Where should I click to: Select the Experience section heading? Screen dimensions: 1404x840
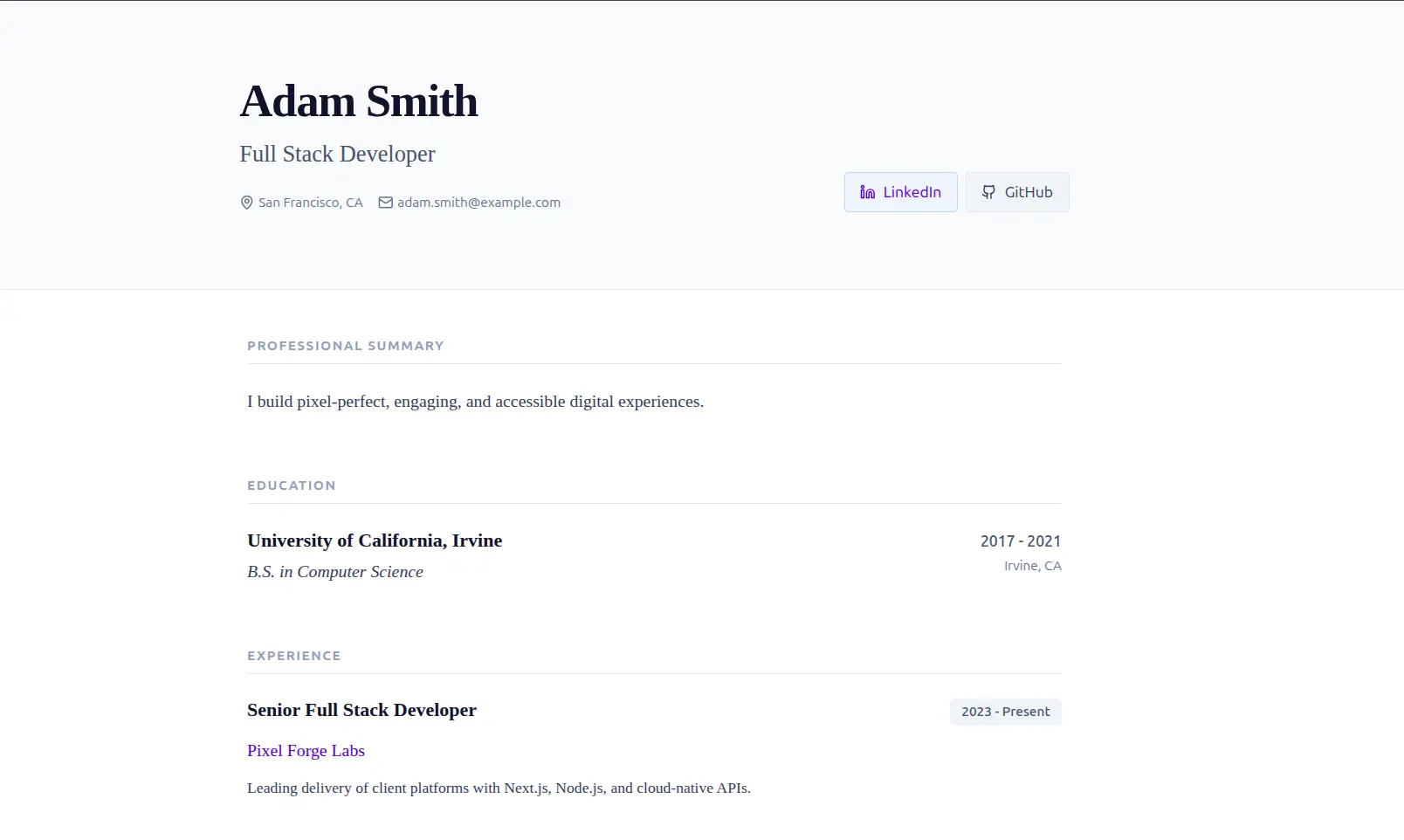pyautogui.click(x=294, y=656)
